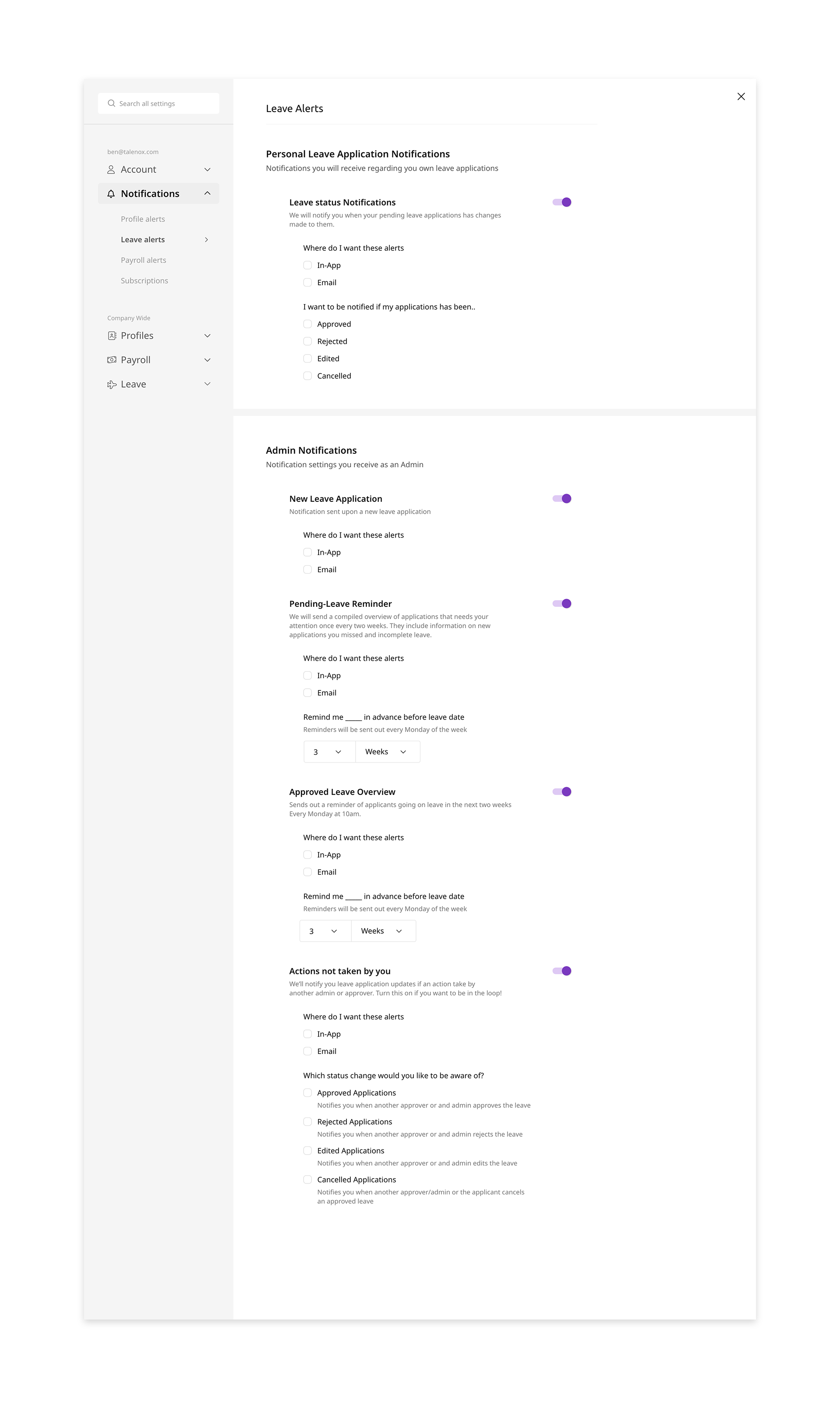The image size is (840, 1411).
Task: Click the Notifications bell icon
Action: [x=111, y=193]
